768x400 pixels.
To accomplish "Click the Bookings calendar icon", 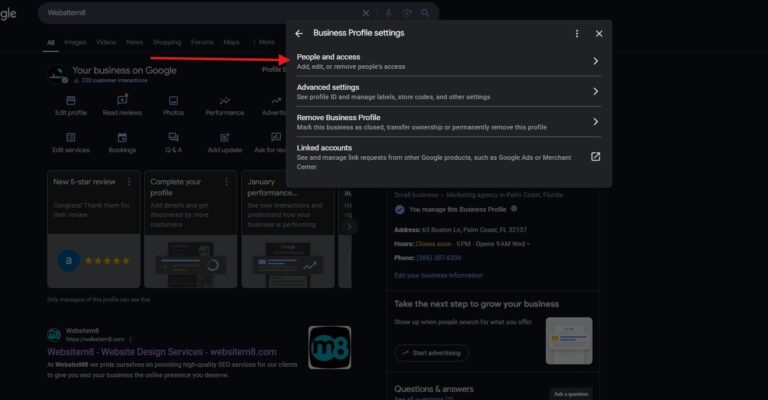I will pyautogui.click(x=122, y=137).
